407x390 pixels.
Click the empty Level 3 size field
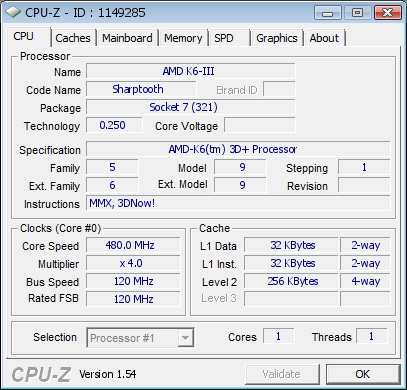tap(291, 299)
